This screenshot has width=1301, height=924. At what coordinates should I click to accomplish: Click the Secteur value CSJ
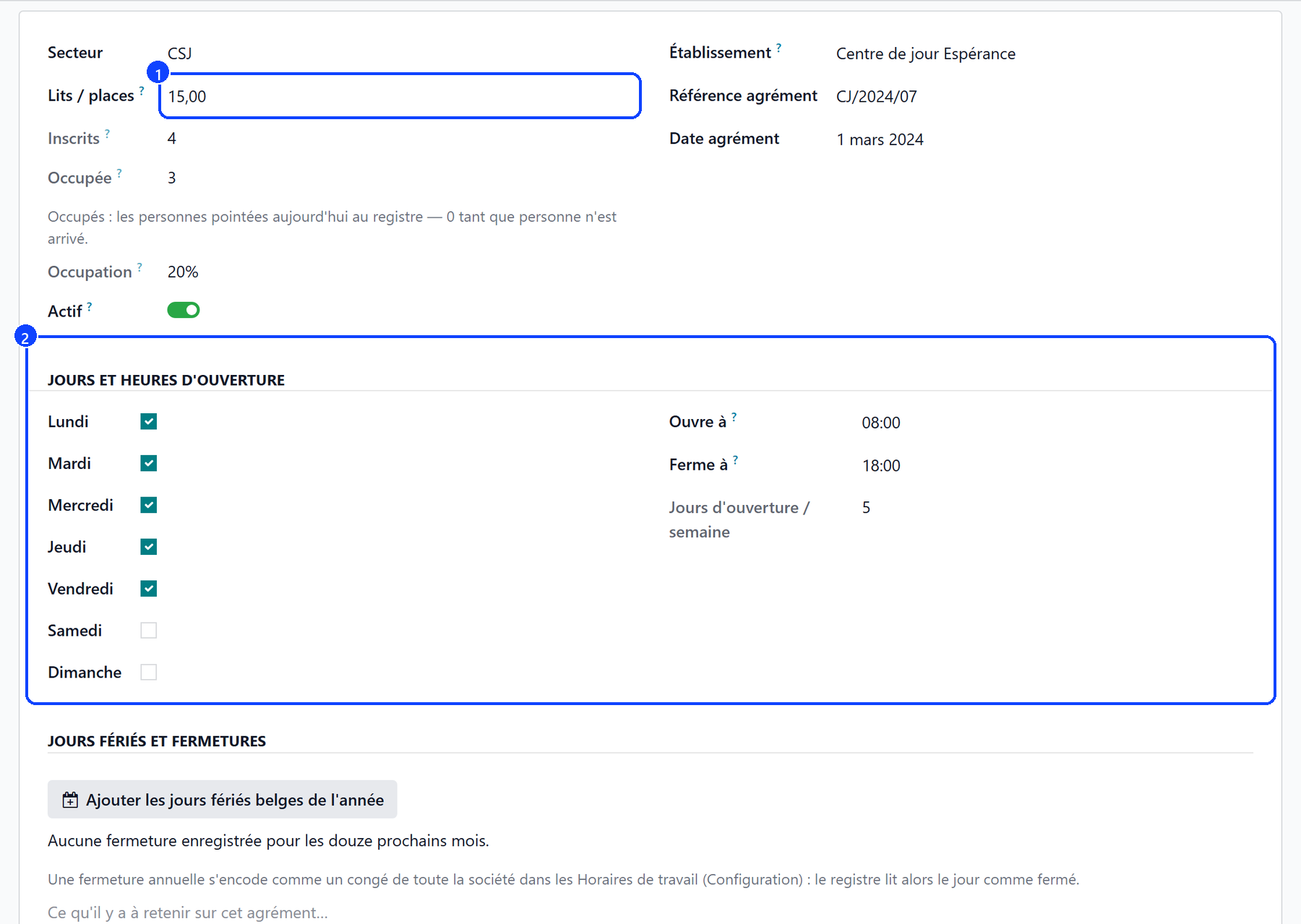click(179, 53)
